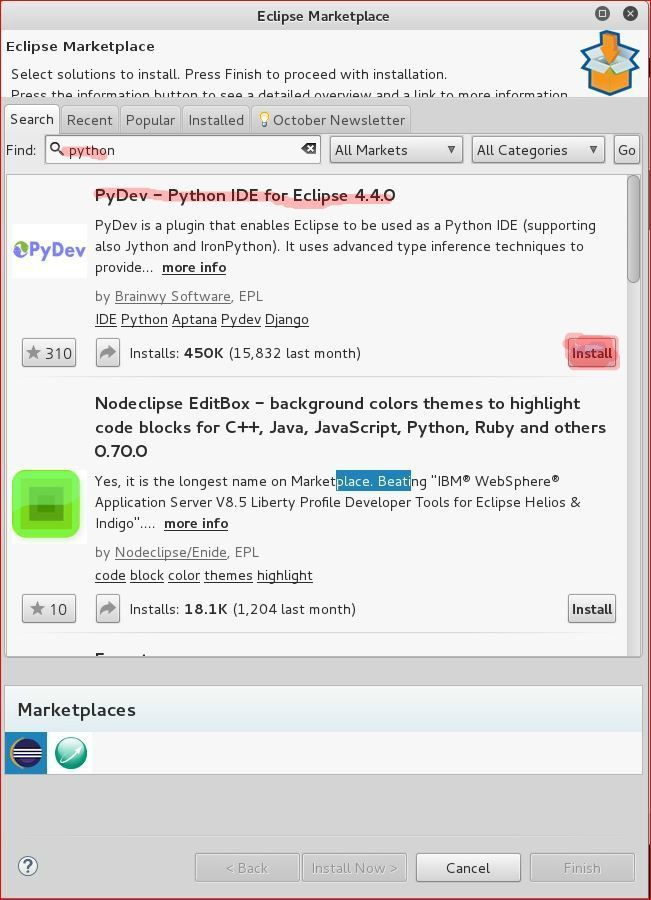Screen dimensions: 651x900
Task: Open the October Newsletter tab
Action: pyautogui.click(x=331, y=120)
